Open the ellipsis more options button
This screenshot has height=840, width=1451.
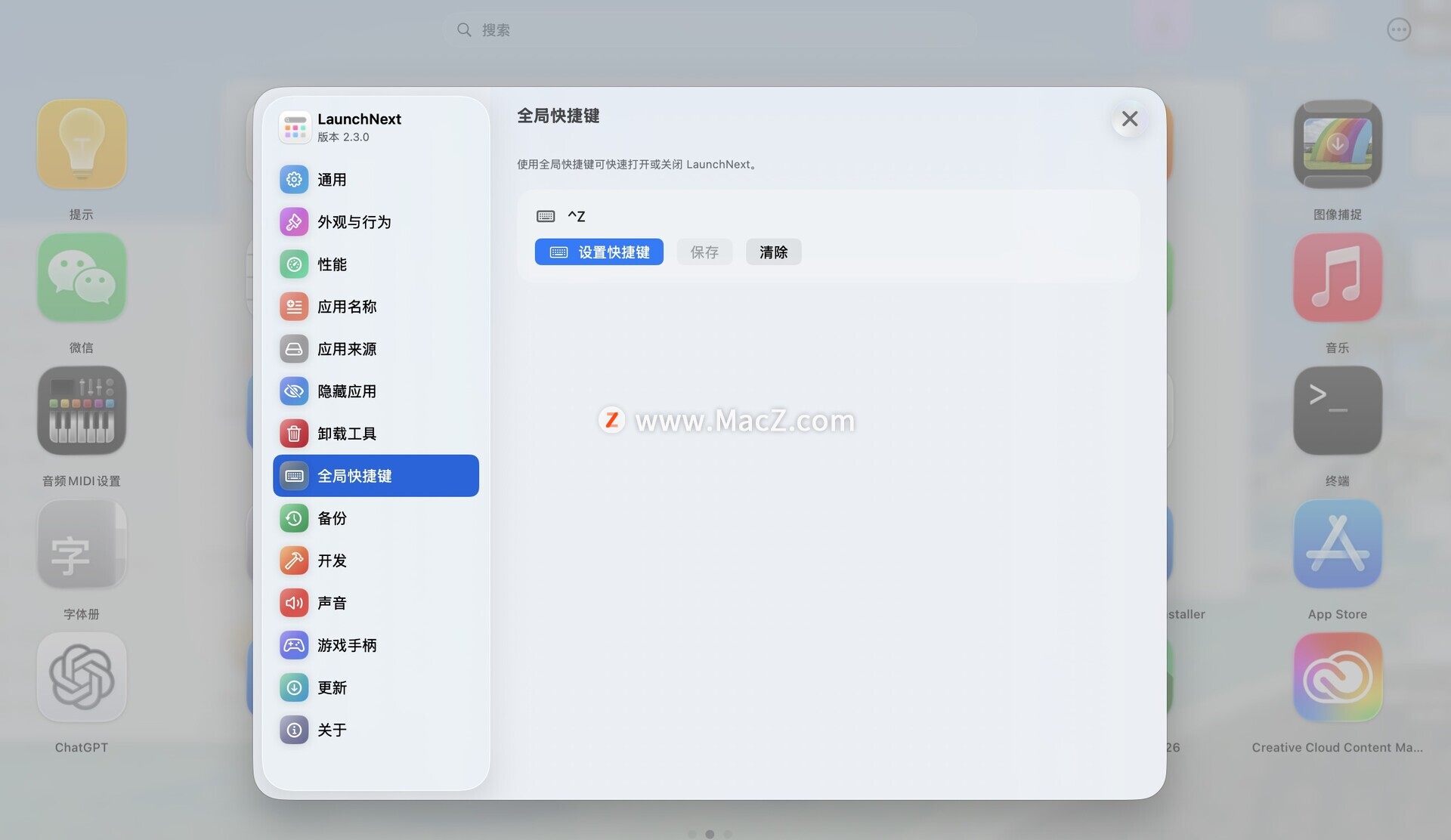1398,30
